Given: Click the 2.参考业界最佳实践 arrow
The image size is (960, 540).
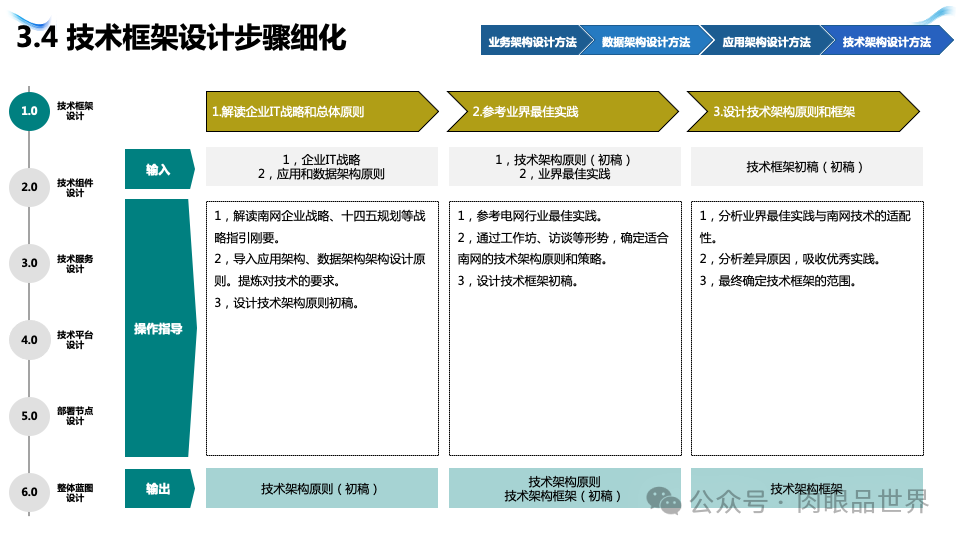Looking at the screenshot, I should click(563, 111).
